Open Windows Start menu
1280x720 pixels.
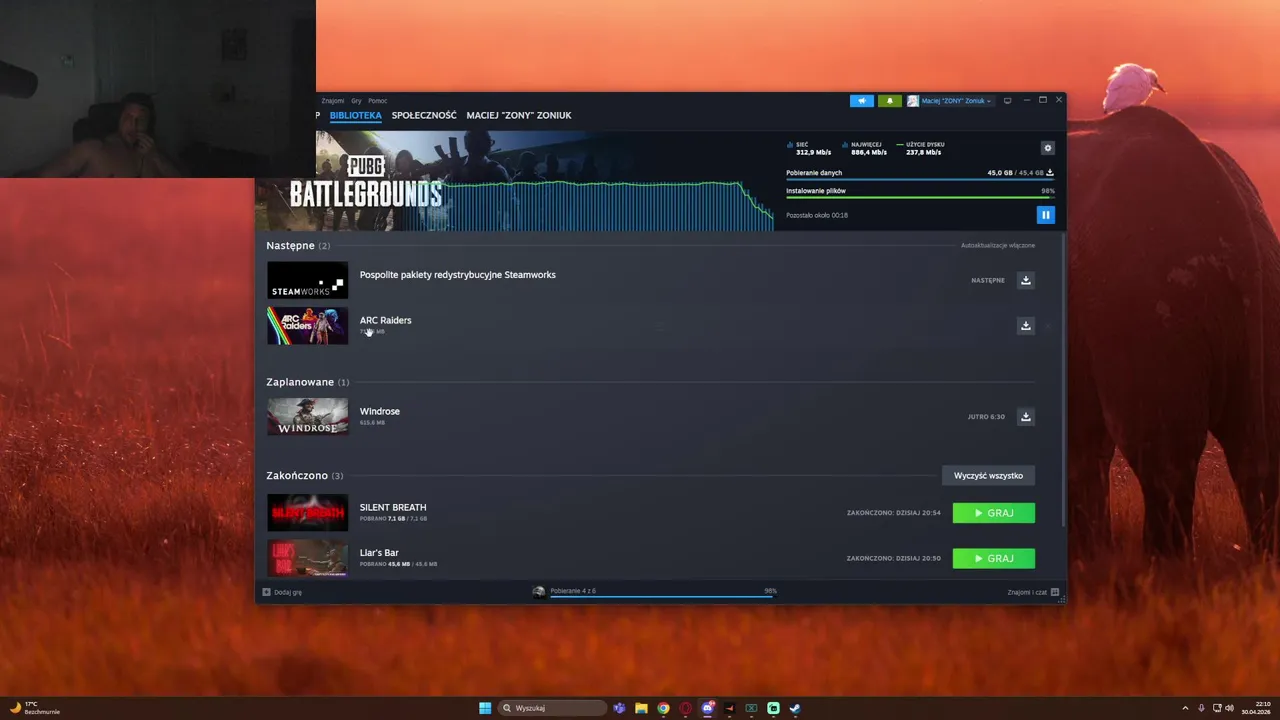(485, 708)
